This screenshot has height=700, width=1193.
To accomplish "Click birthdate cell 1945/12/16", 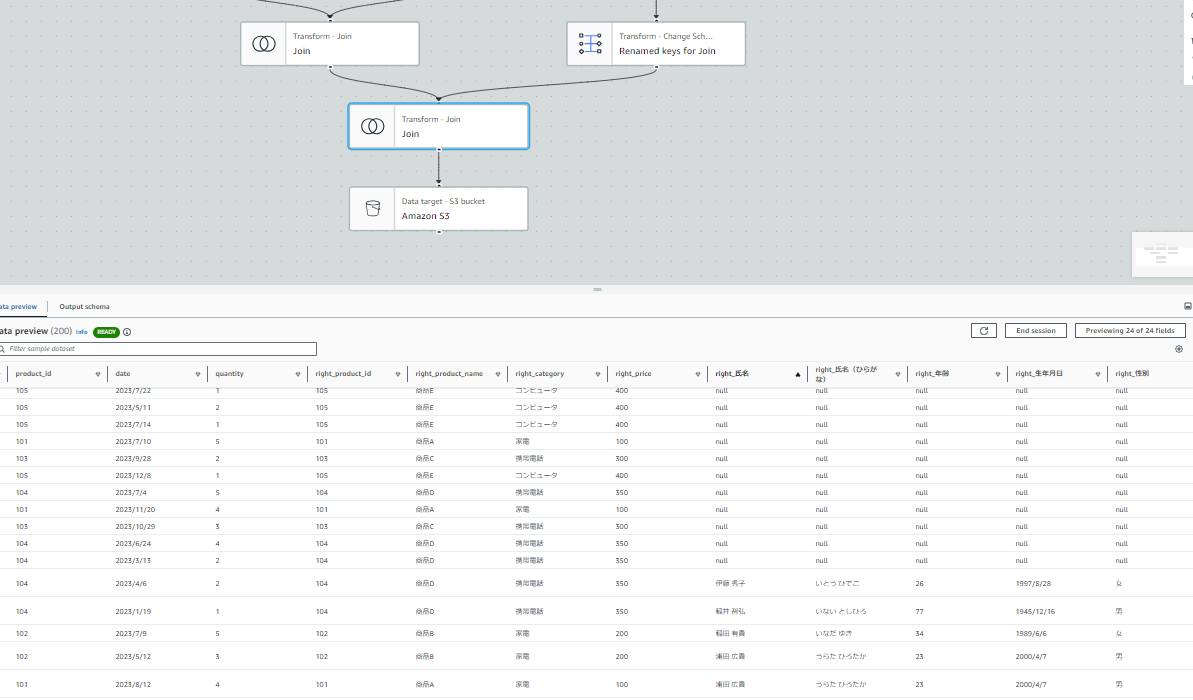I will click(1035, 612).
